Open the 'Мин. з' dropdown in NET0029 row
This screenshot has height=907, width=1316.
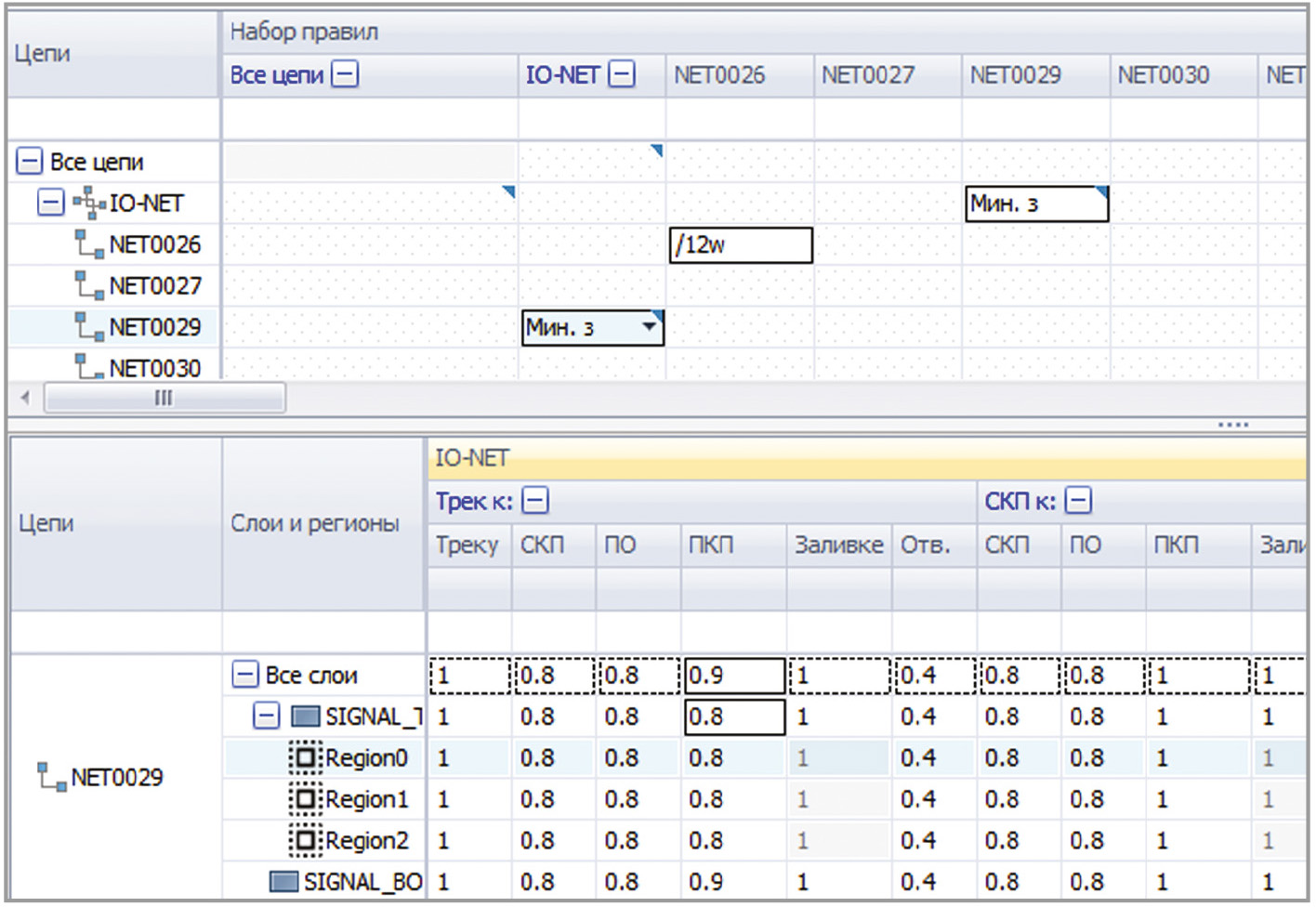[x=649, y=326]
